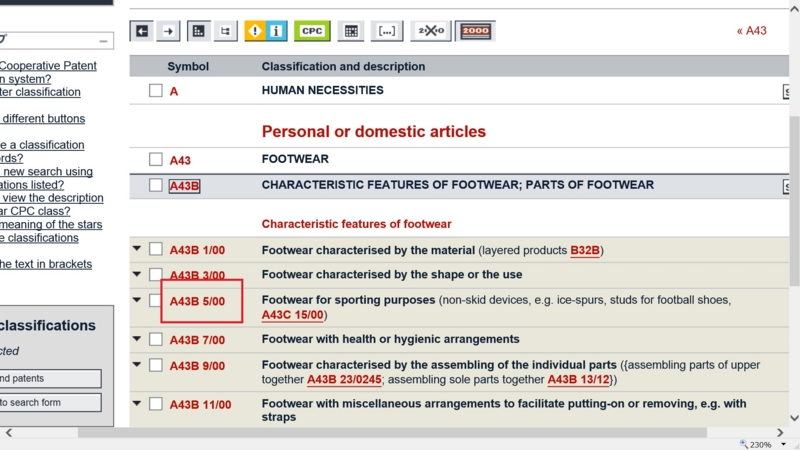This screenshot has height=450, width=800.
Task: Click the S button on HUMAN NECESSITIES row
Action: [x=786, y=92]
